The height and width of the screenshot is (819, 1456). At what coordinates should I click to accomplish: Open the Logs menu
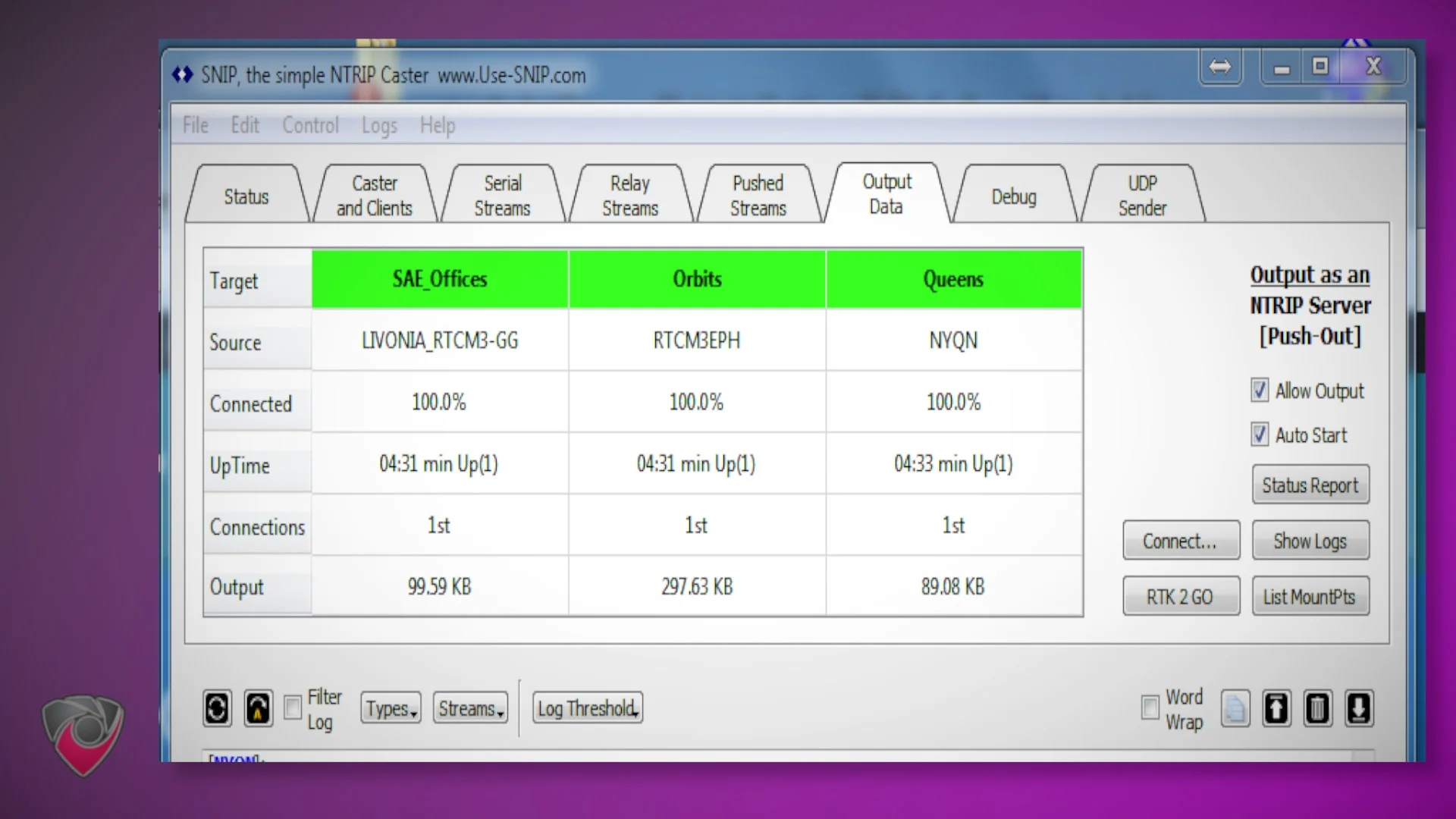point(379,126)
